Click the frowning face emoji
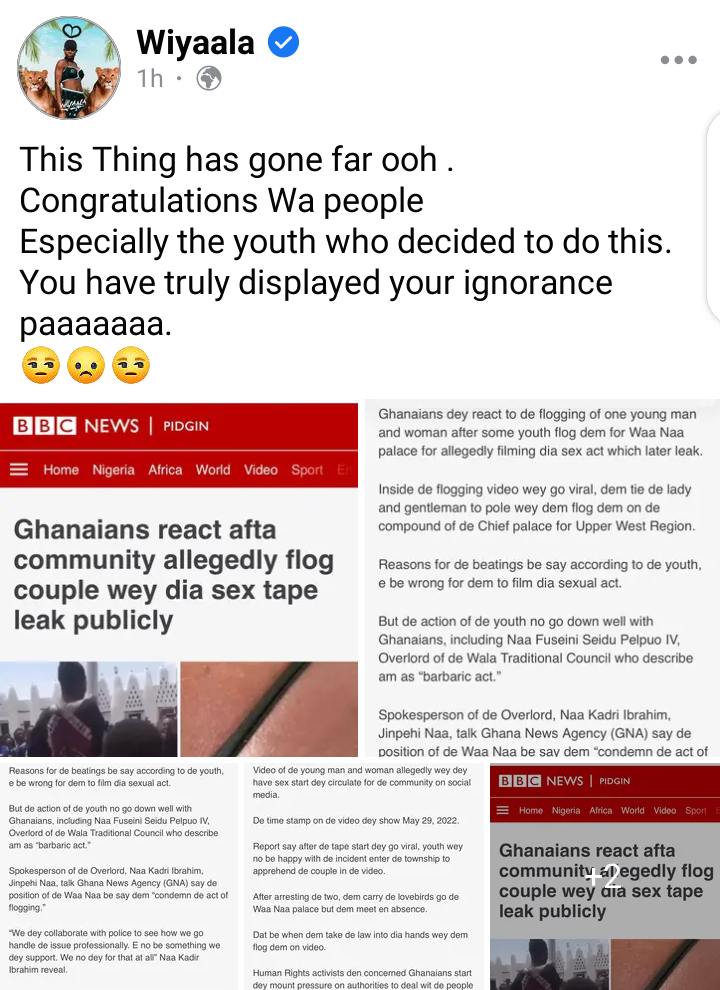This screenshot has height=990, width=720. pos(86,365)
